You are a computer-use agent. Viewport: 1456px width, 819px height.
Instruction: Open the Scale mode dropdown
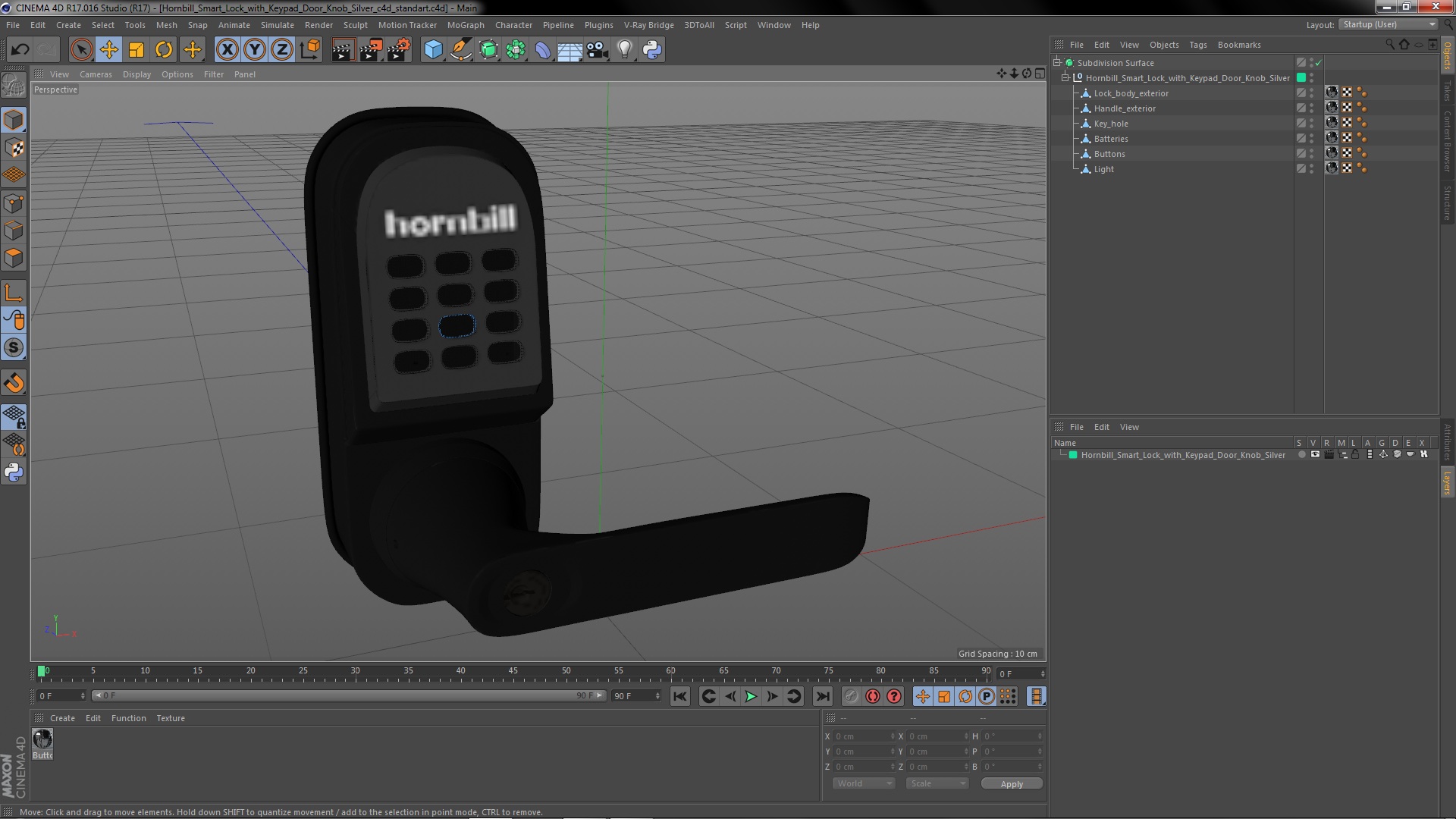pos(937,783)
